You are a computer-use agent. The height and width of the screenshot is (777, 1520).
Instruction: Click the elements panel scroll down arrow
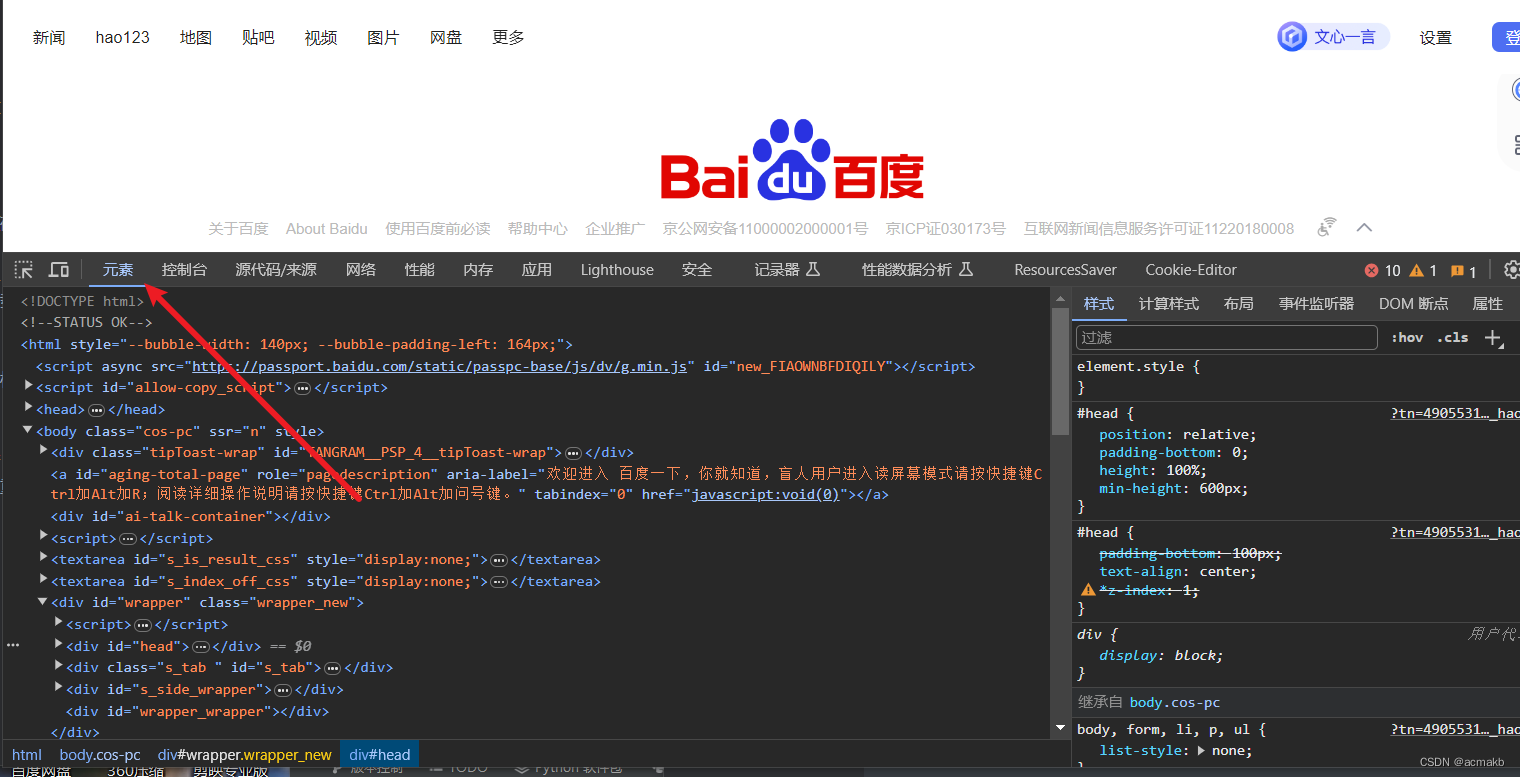pos(1061,728)
